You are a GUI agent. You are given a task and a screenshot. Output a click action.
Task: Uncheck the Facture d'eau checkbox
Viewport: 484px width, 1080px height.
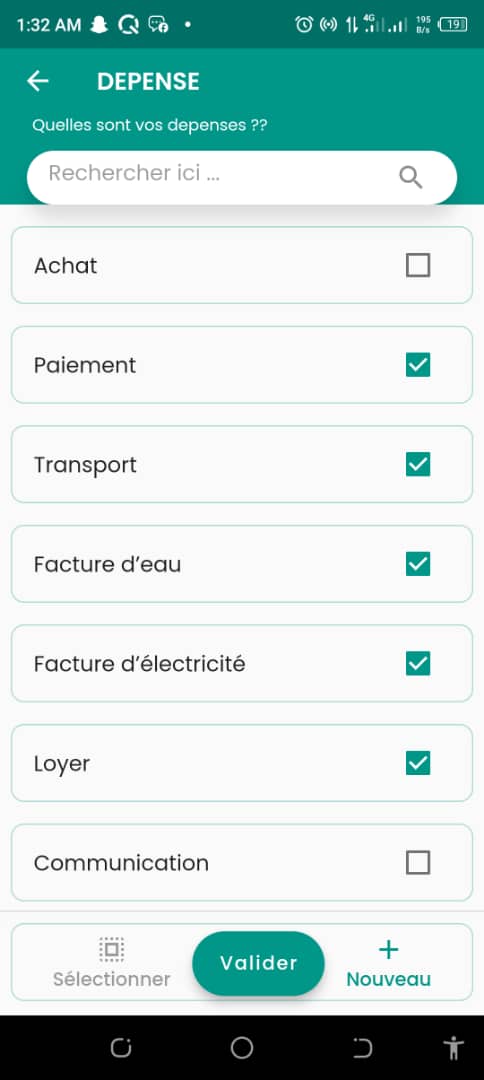(x=418, y=564)
